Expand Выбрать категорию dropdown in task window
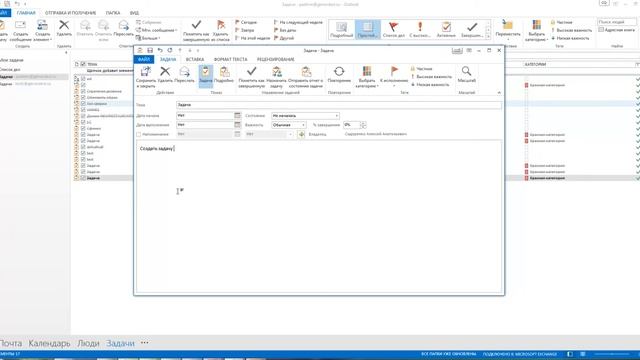Screen dimensions: 640x360 tap(367, 78)
